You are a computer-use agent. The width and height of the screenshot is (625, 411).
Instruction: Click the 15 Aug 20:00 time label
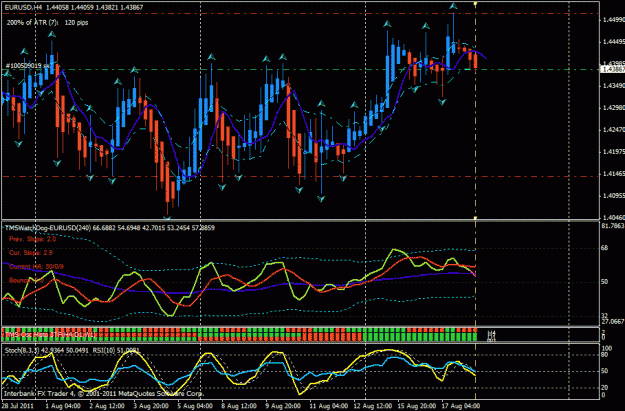click(x=416, y=406)
